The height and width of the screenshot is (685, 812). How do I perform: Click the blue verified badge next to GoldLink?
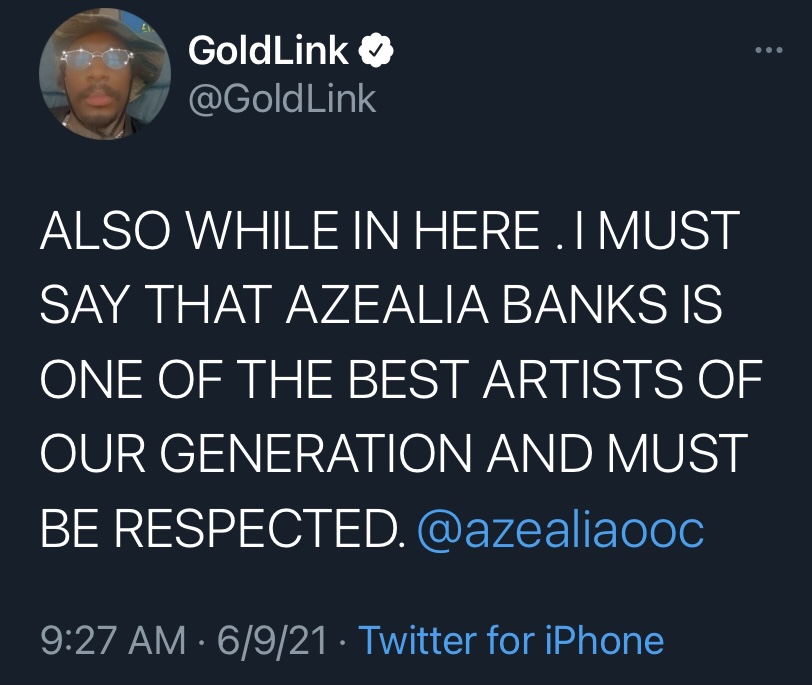[x=376, y=50]
